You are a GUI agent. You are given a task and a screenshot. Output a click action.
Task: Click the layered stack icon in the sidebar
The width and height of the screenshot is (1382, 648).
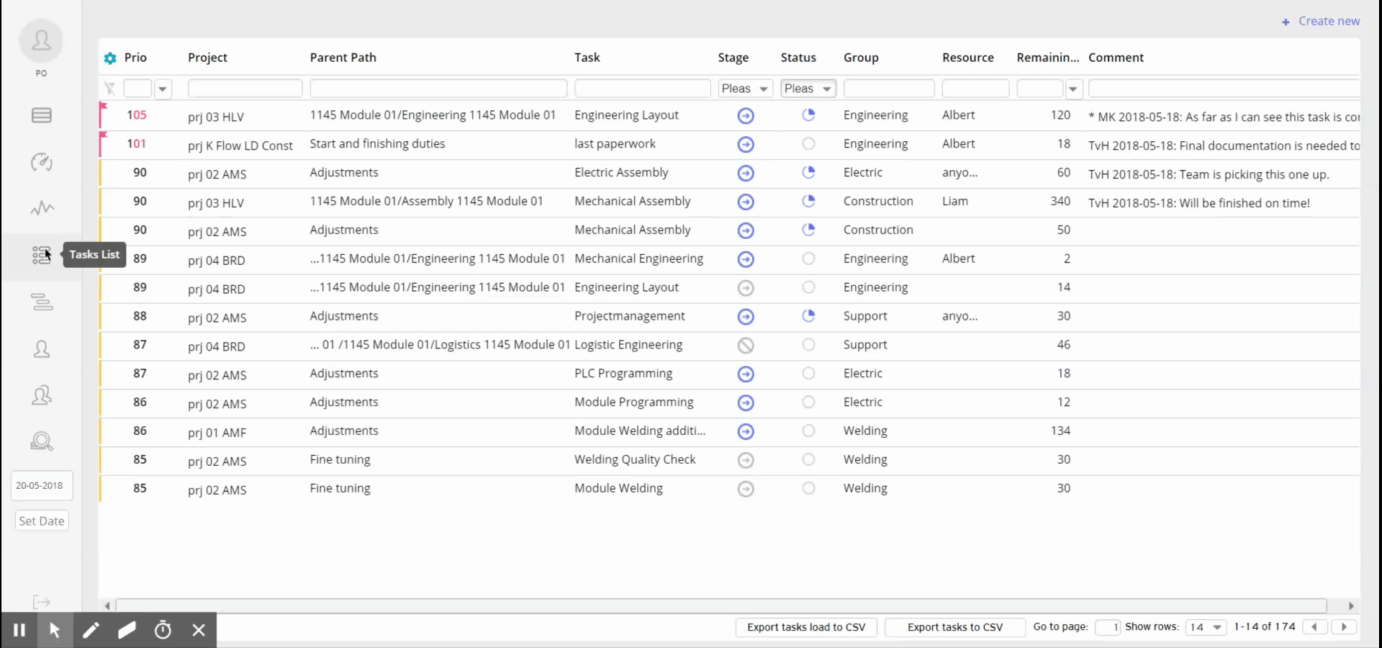[41, 302]
